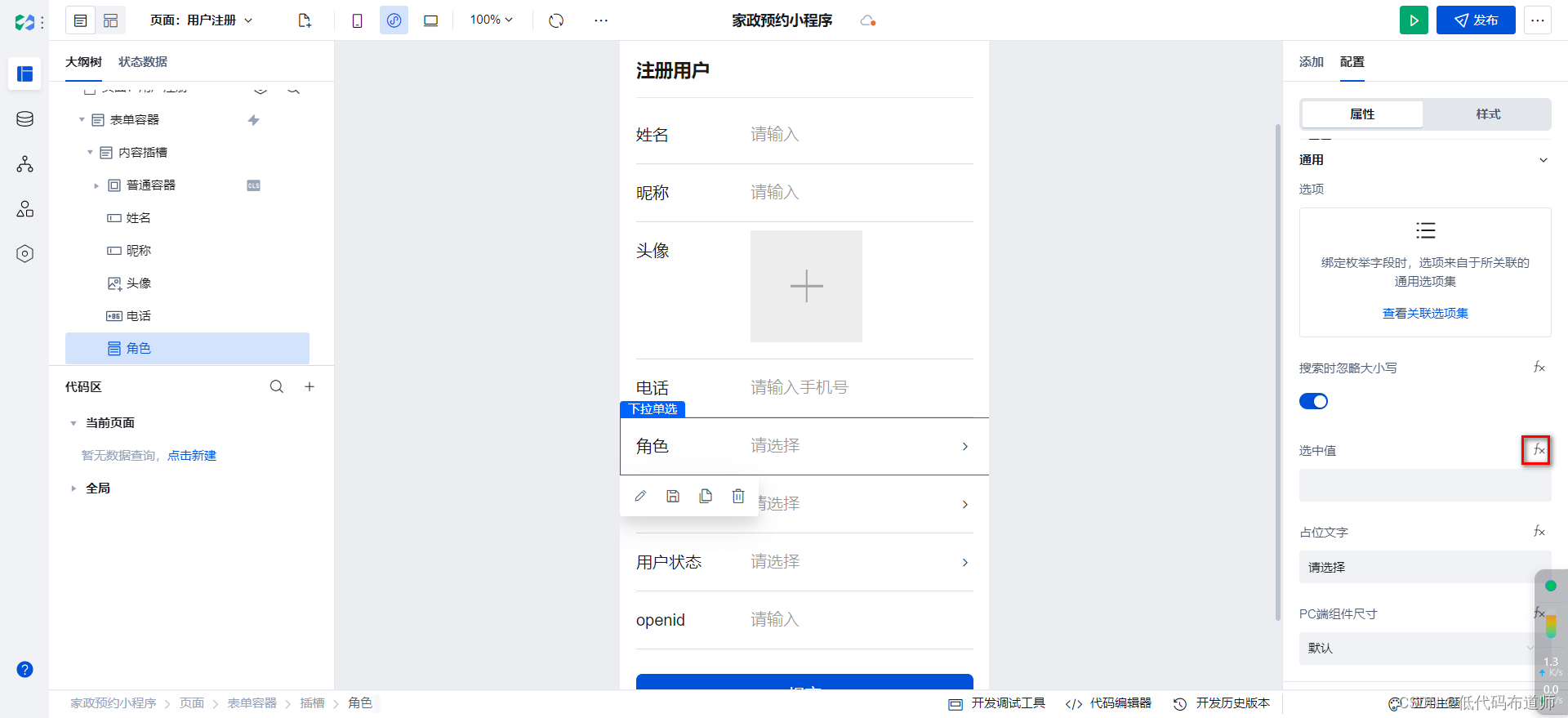Click the help question mark icon

pyautogui.click(x=25, y=670)
